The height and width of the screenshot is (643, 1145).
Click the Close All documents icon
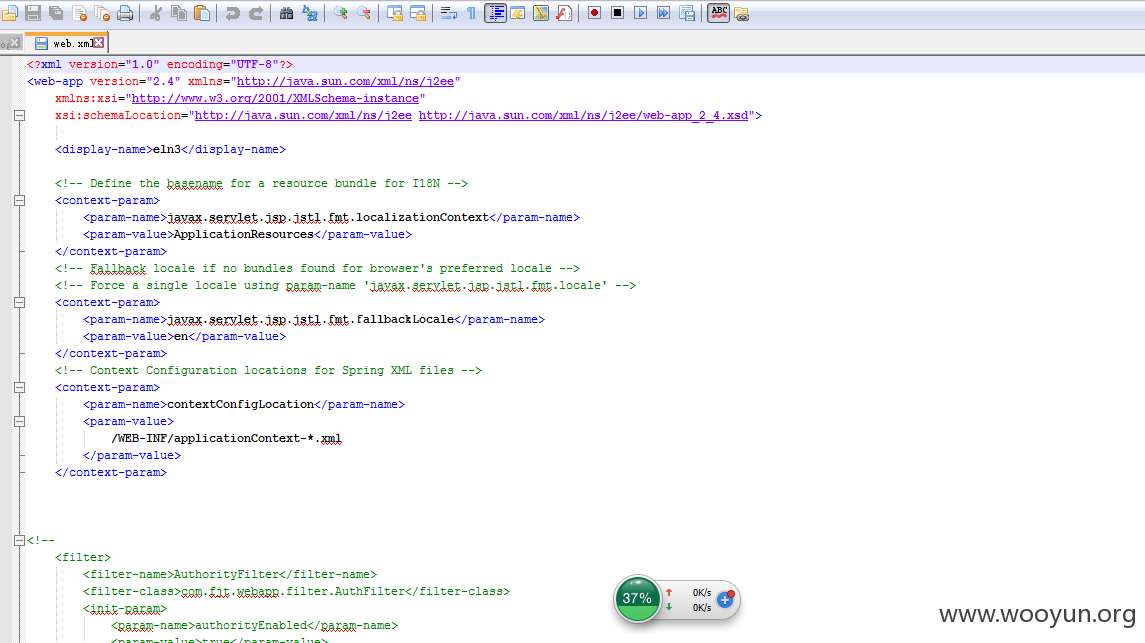(102, 13)
